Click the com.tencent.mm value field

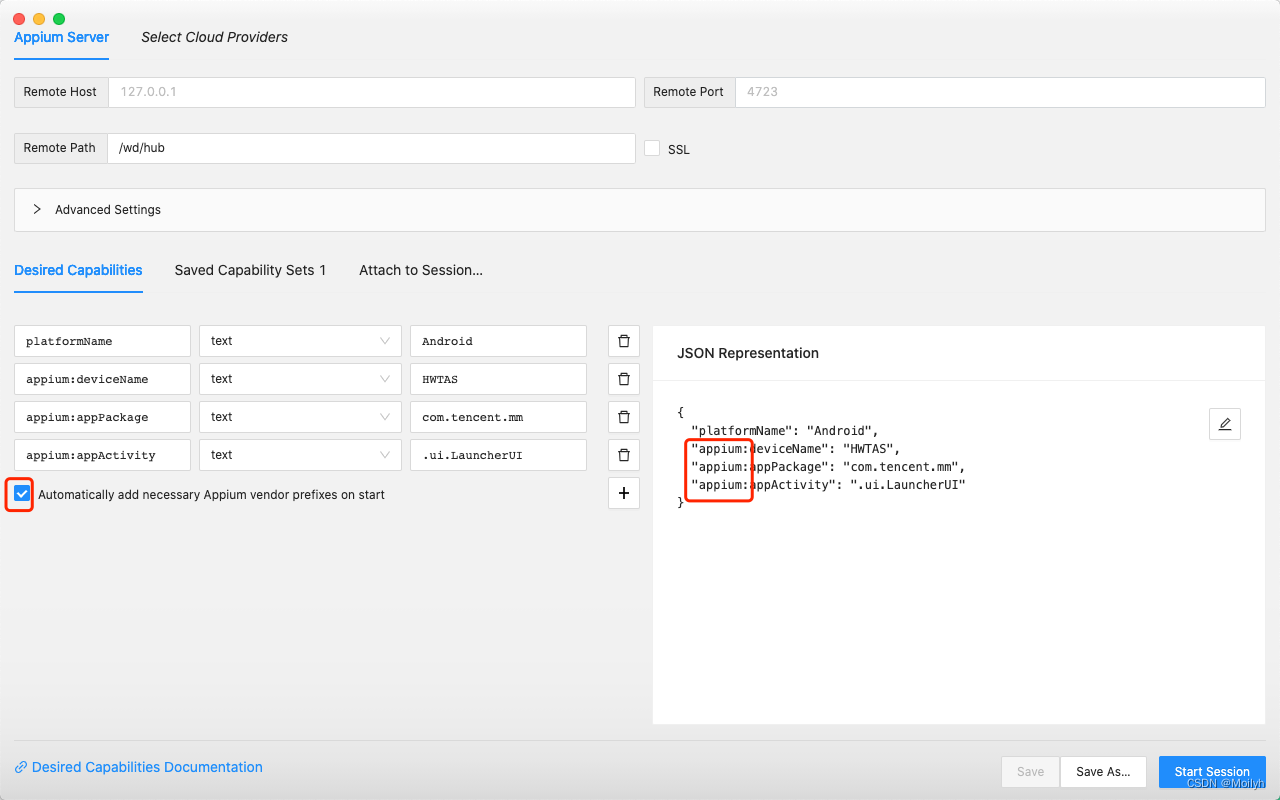pyautogui.click(x=498, y=417)
